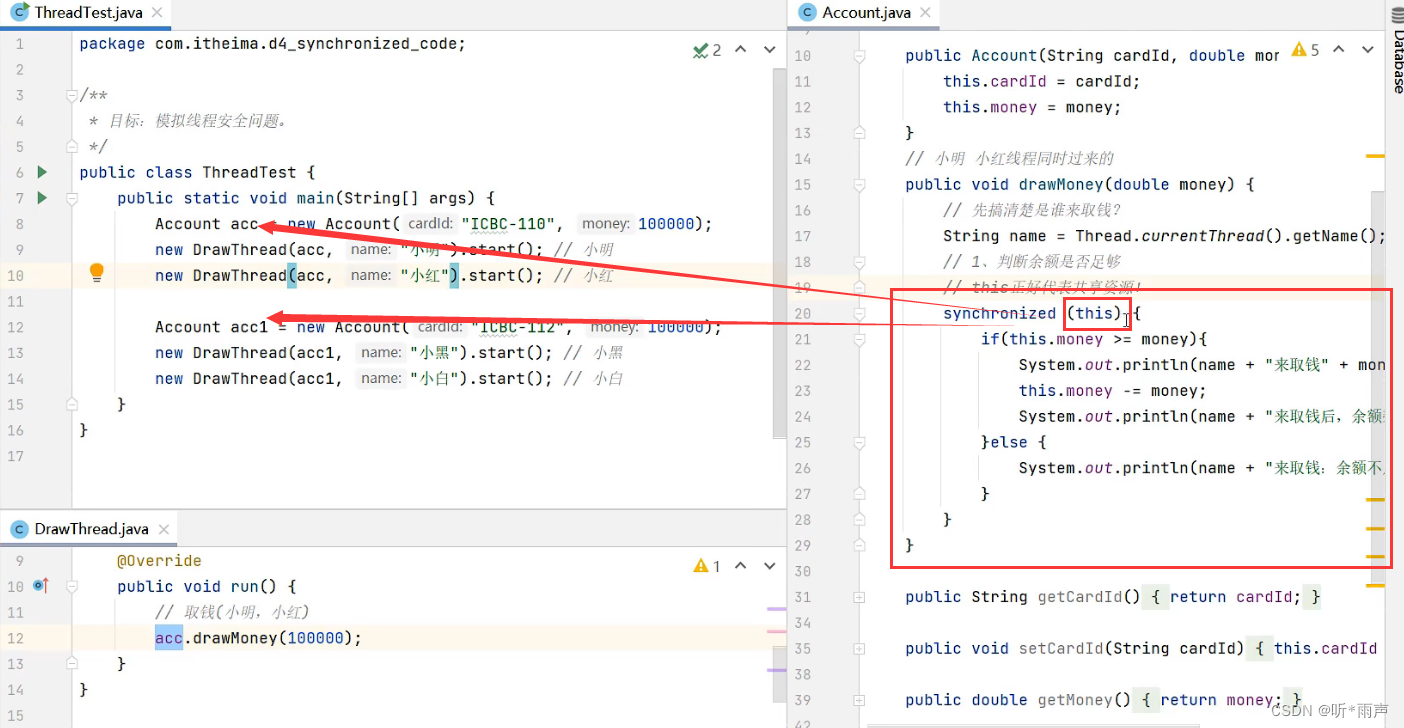Go to previous highlighted problem in Account.java

(x=1339, y=49)
